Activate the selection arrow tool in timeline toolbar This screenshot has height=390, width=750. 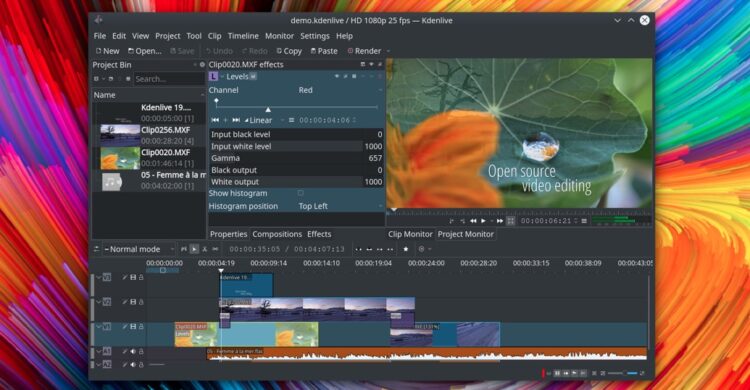[x=194, y=249]
